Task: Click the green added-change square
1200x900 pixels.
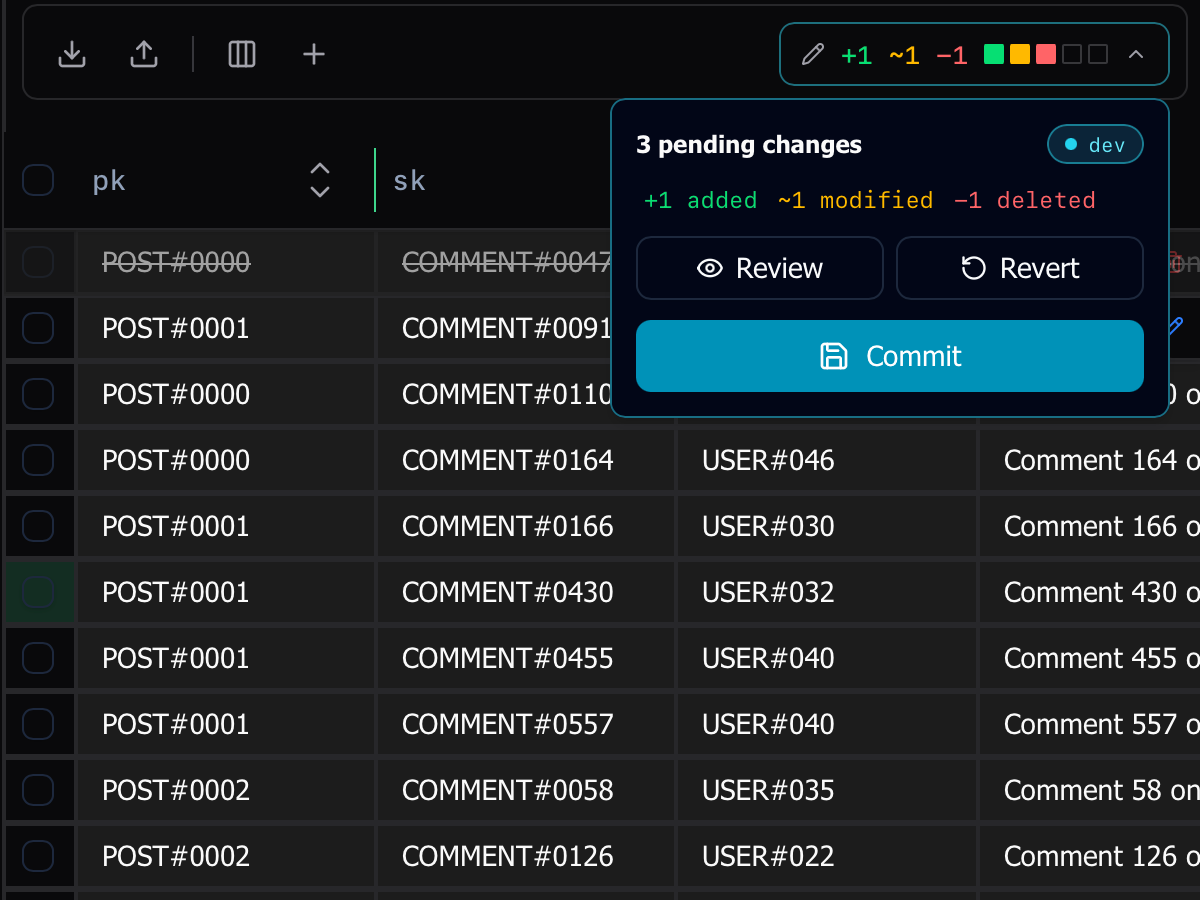Action: [994, 54]
